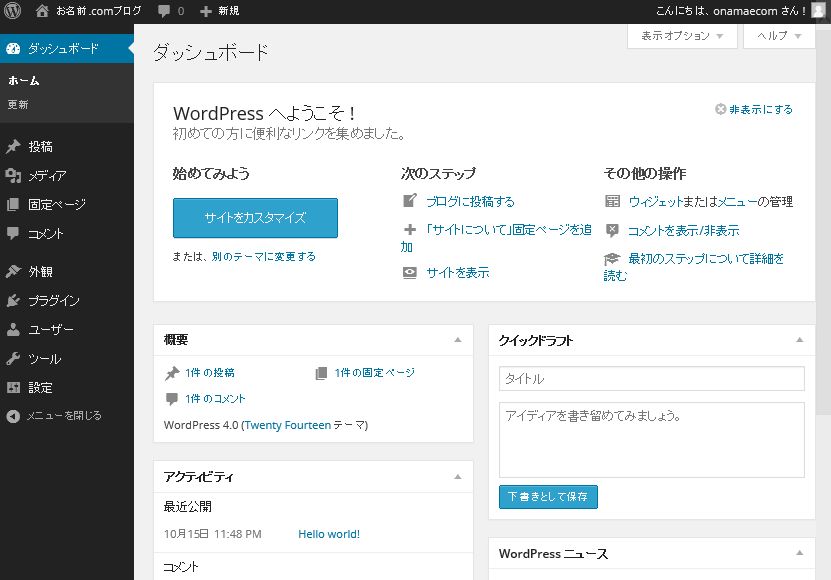Image resolution: width=831 pixels, height=580 pixels.
Task: Open 1件のコメント link in 概要
Action: click(215, 399)
